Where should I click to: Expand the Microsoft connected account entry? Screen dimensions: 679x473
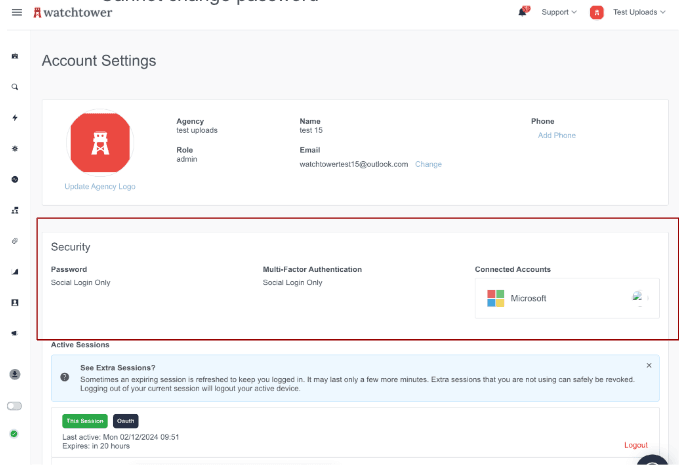(x=646, y=298)
